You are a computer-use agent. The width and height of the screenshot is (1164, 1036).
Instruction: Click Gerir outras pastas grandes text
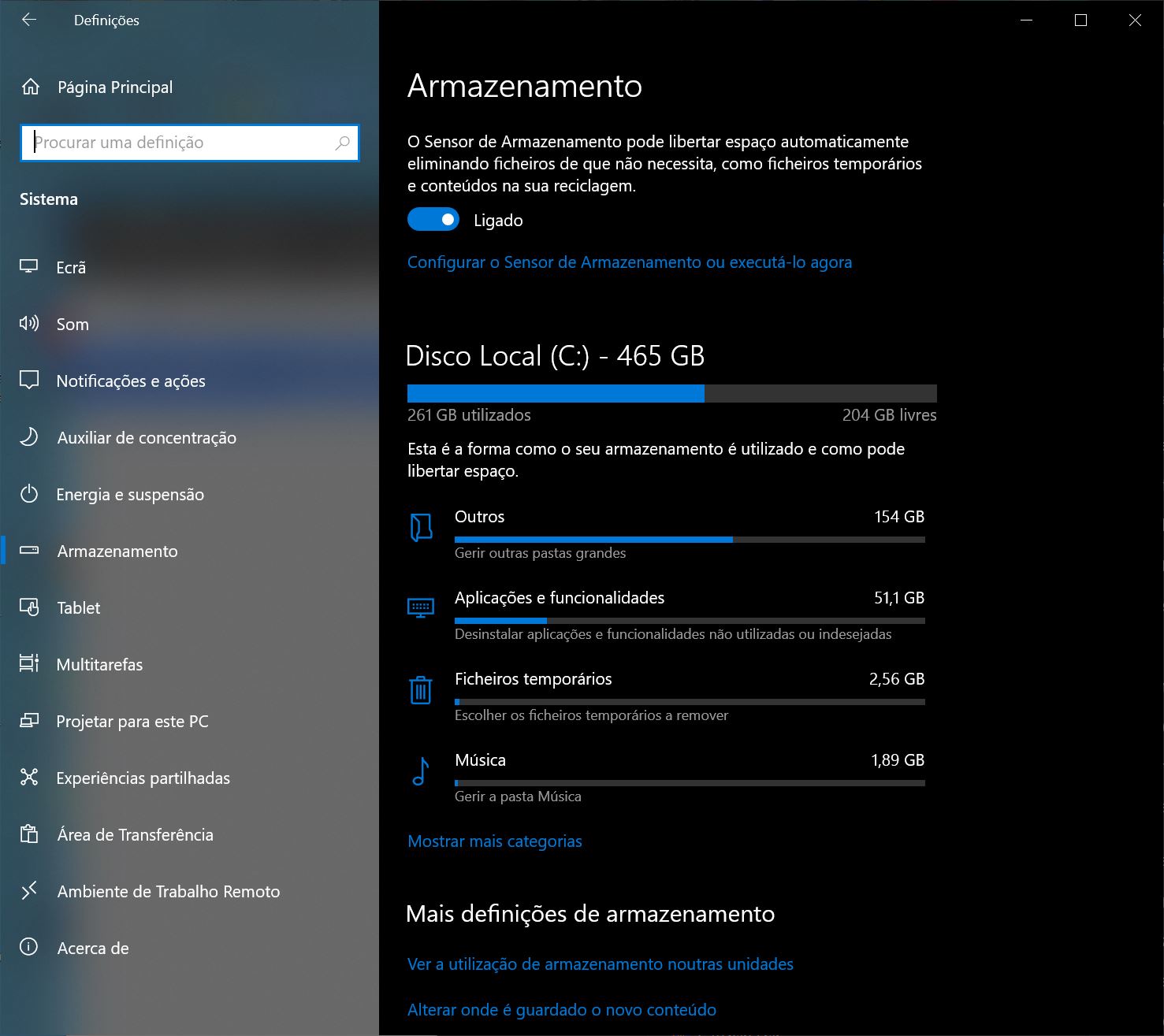pyautogui.click(x=540, y=553)
